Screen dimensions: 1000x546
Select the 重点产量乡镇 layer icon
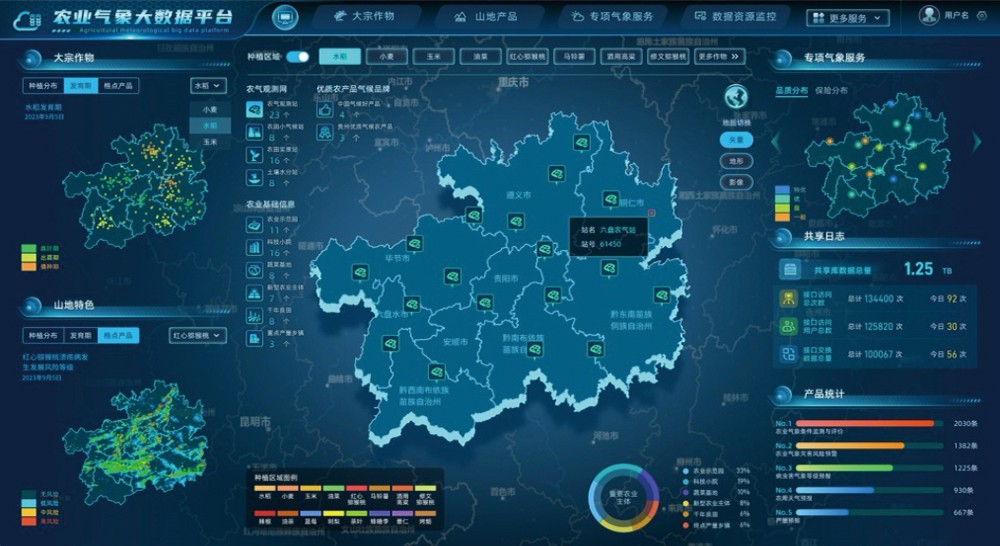point(254,338)
